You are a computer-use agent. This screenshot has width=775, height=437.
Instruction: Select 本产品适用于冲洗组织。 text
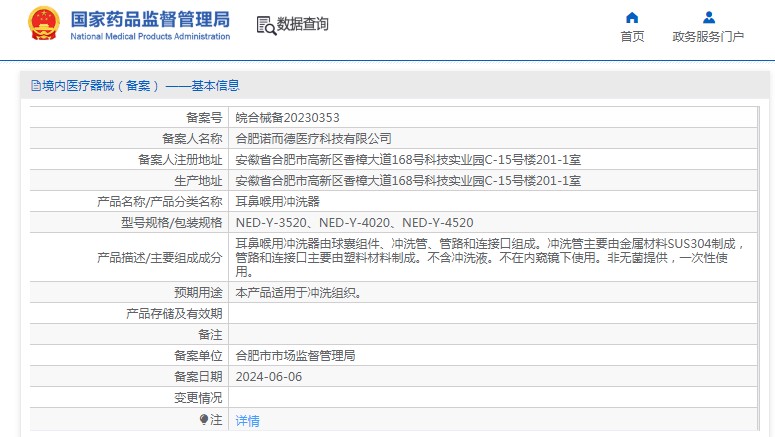299,293
